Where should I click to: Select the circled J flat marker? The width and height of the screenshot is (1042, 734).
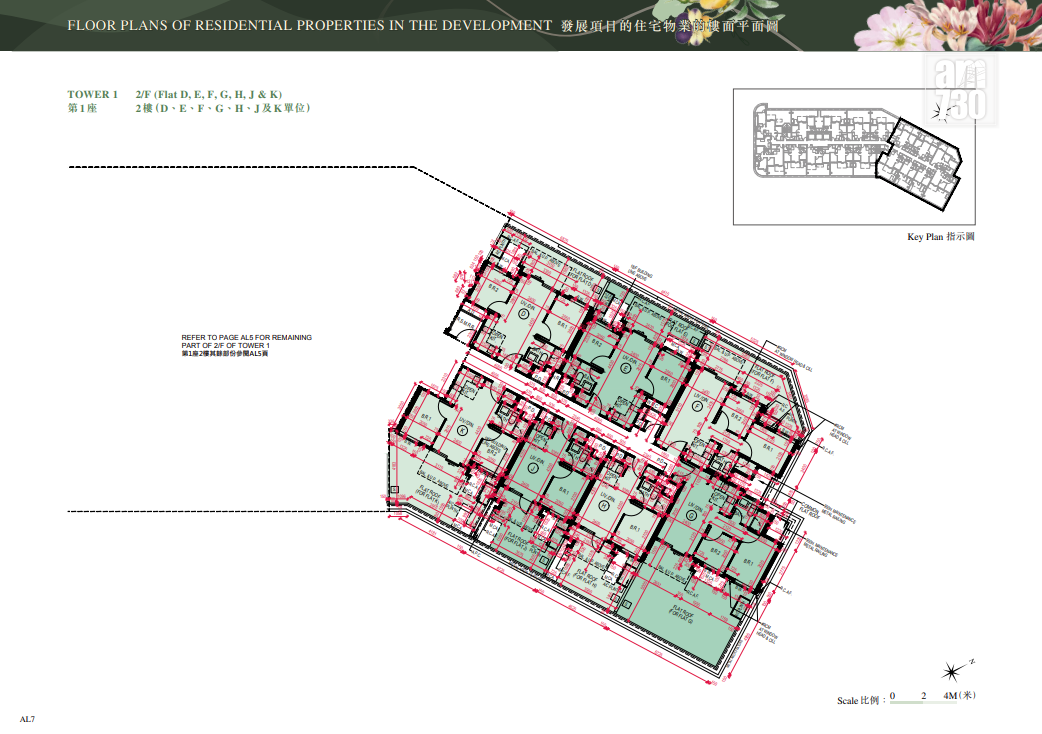[x=533, y=468]
